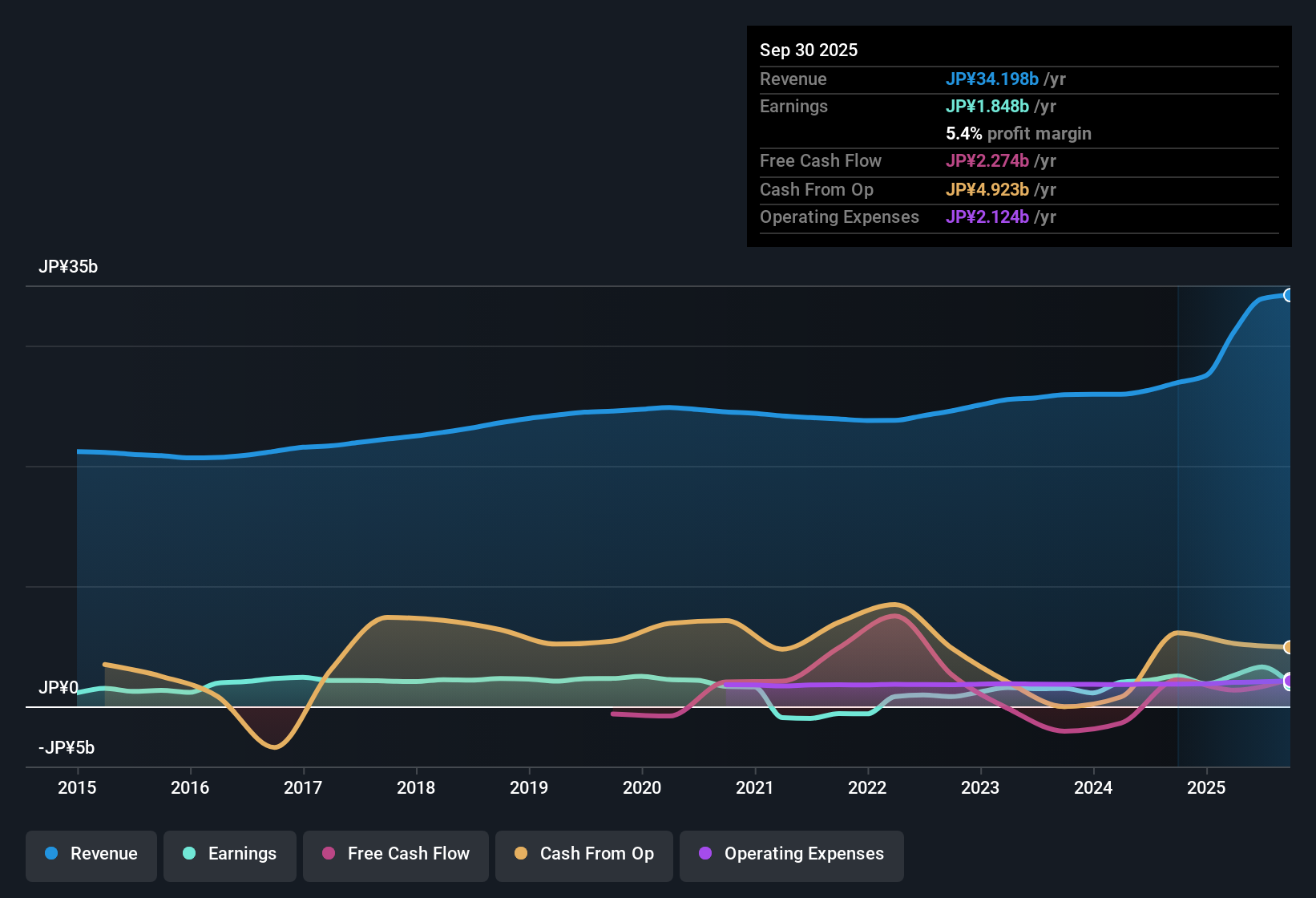
Task: Click the purple Operating Expenses legend dot
Action: pyautogui.click(x=705, y=854)
